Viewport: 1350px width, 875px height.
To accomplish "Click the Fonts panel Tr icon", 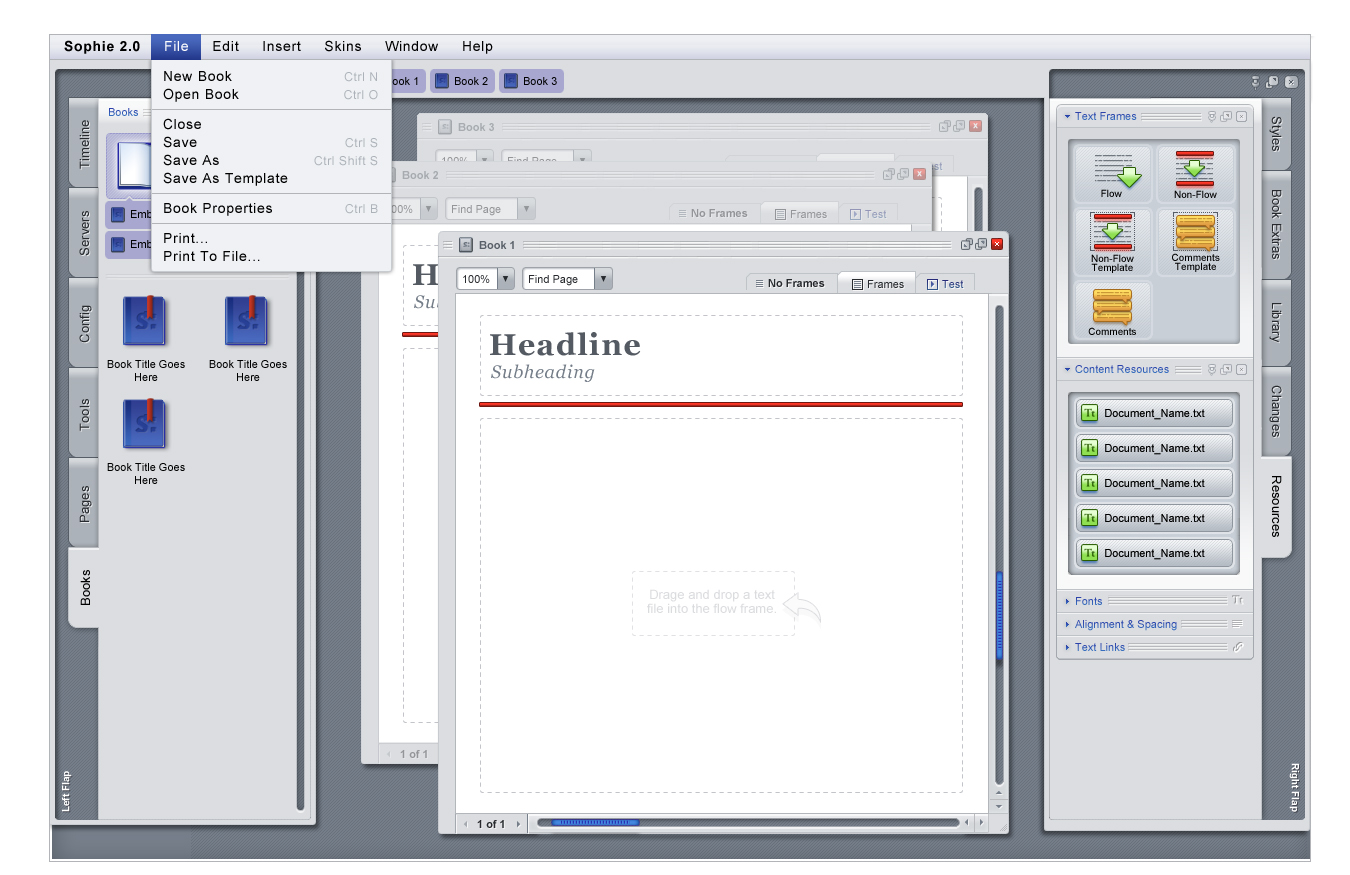I will (1237, 601).
